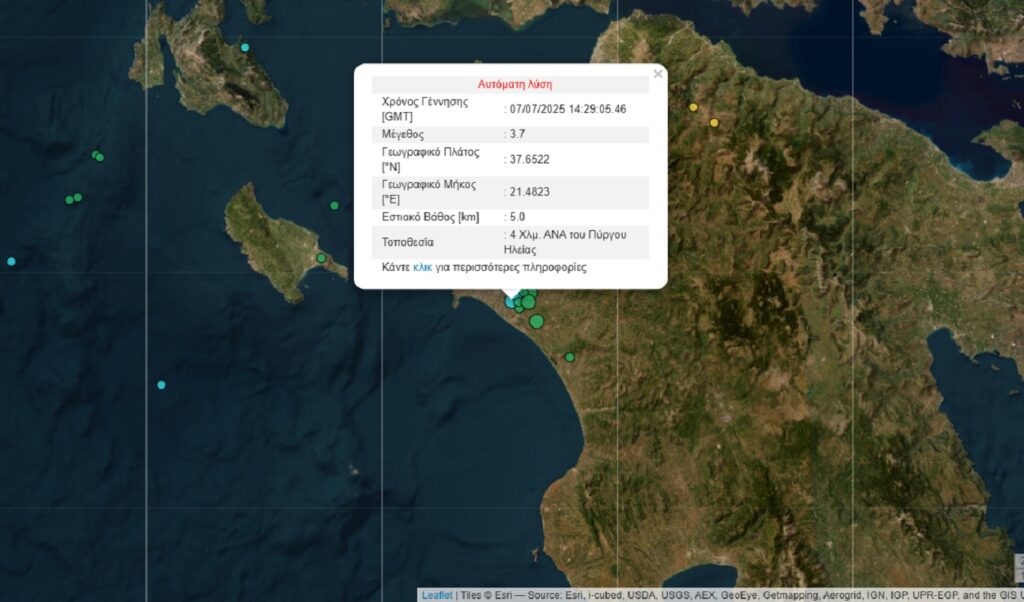
Task: Click the isolated green marker southeast of Pyrgos
Action: click(570, 357)
